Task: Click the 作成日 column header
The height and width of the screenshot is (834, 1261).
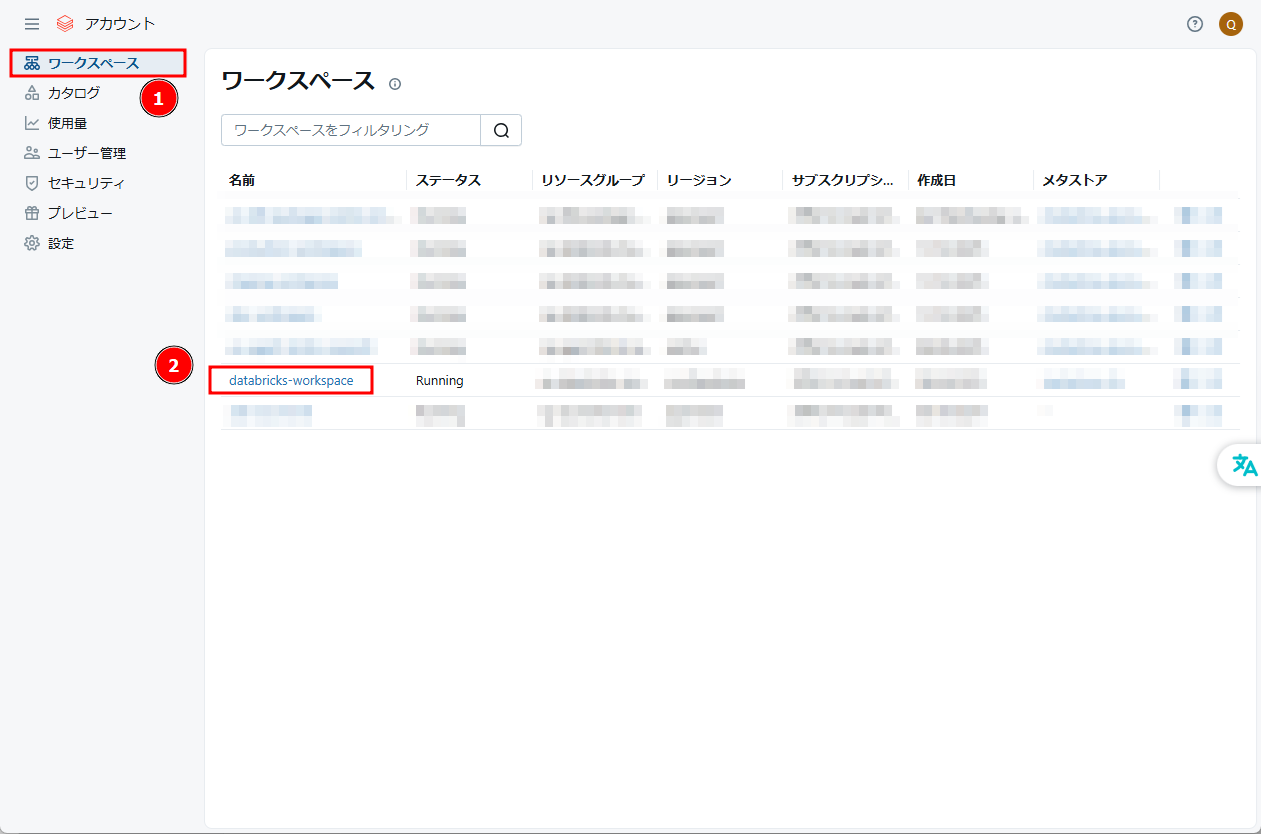Action: 936,180
